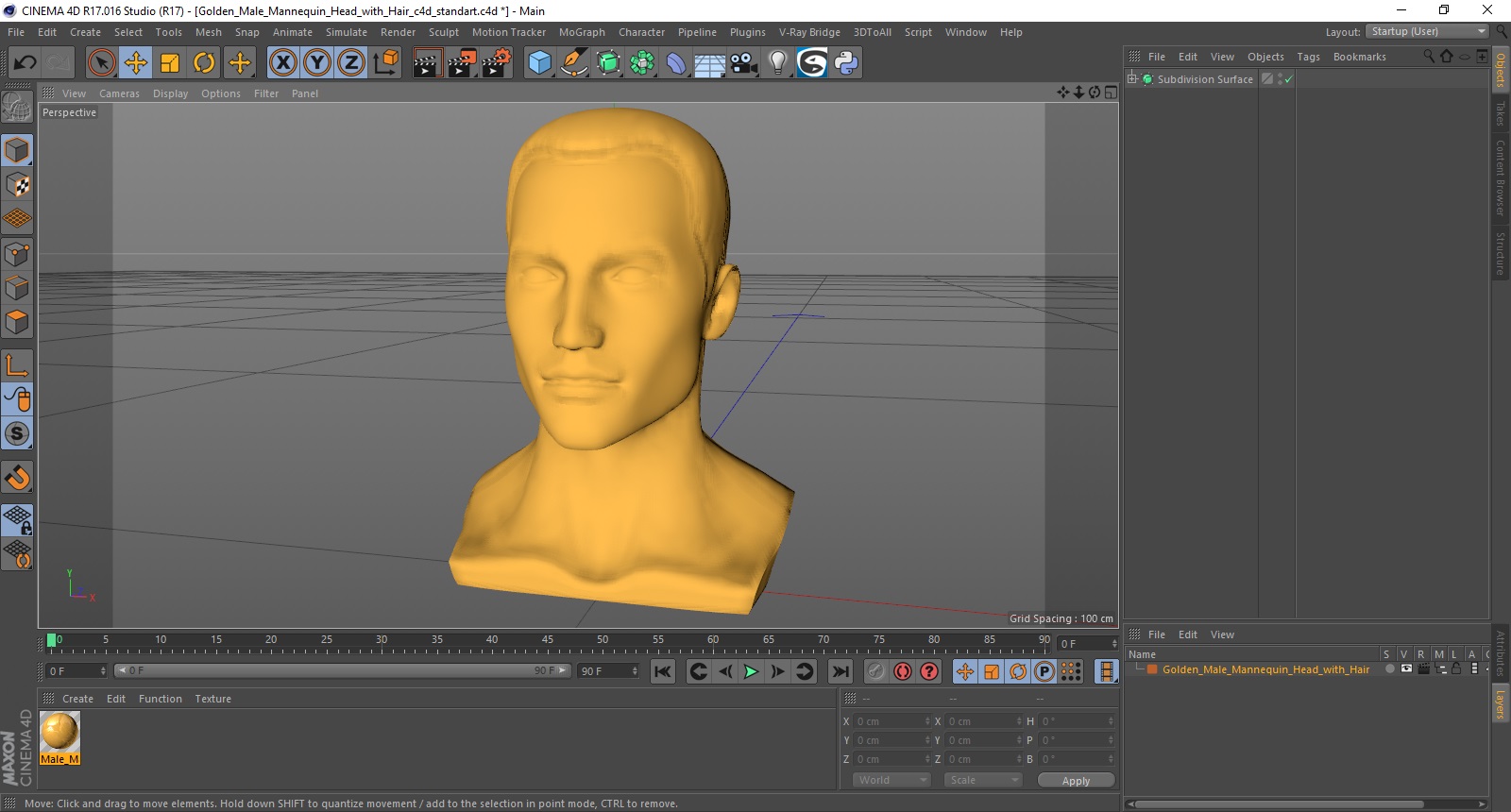1511x812 pixels.
Task: Go to start of animation
Action: point(663,671)
